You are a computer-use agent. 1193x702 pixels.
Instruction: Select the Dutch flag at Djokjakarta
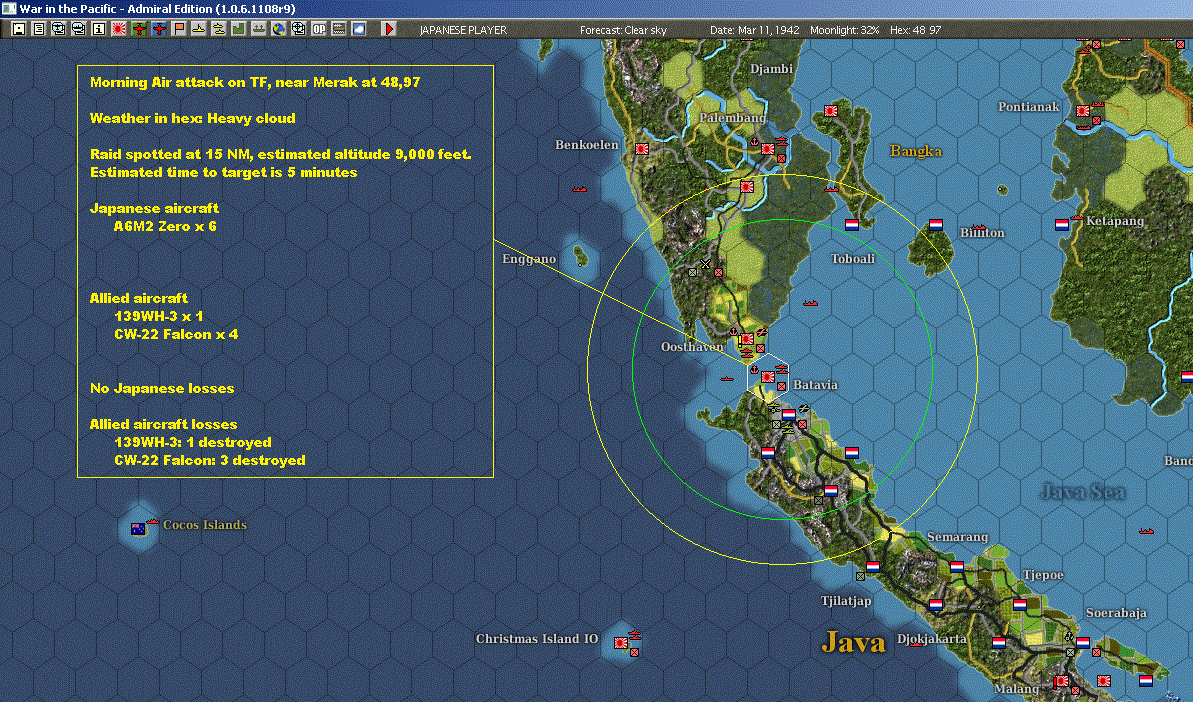coord(936,605)
